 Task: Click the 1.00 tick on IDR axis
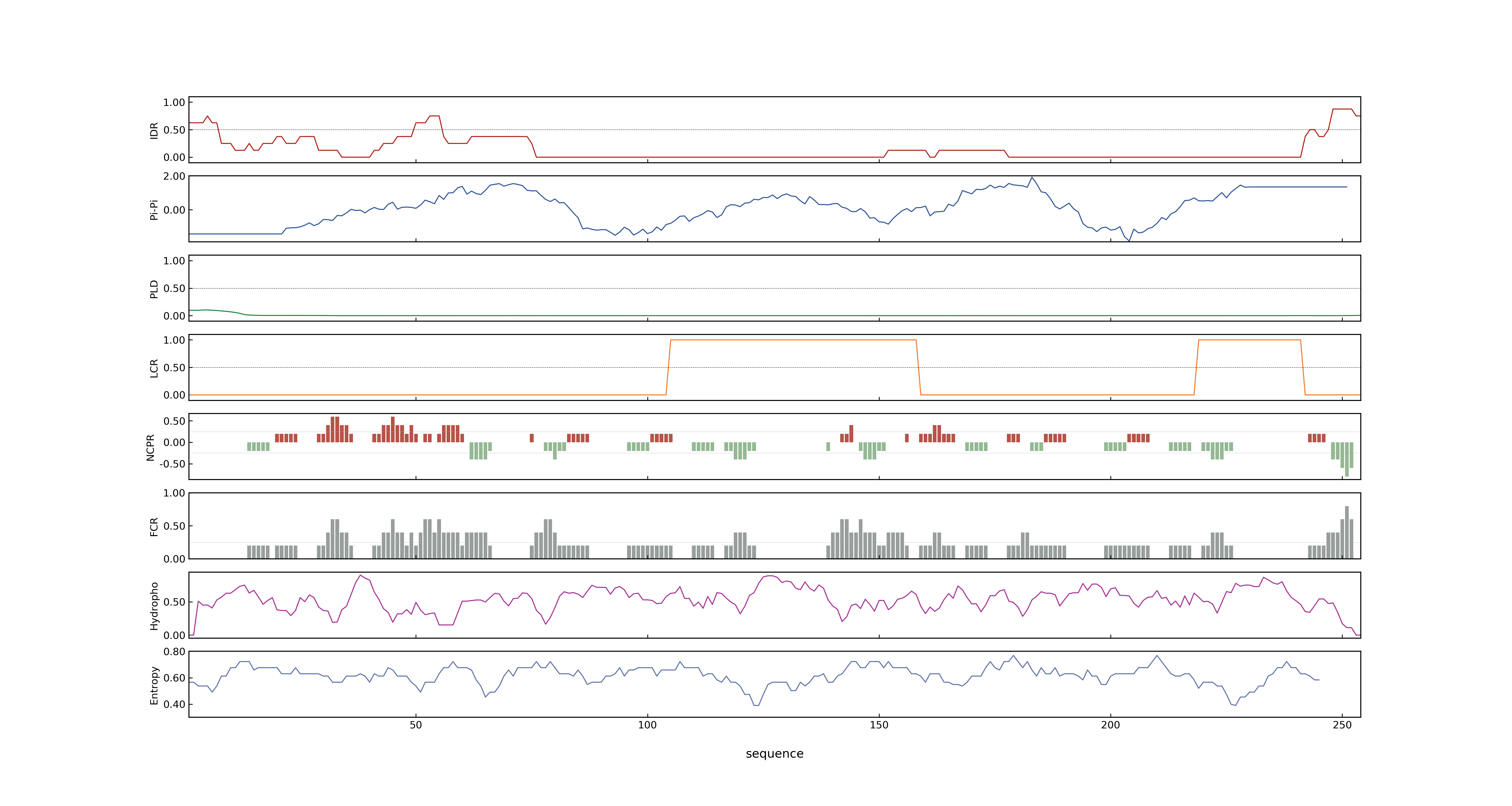pos(174,103)
